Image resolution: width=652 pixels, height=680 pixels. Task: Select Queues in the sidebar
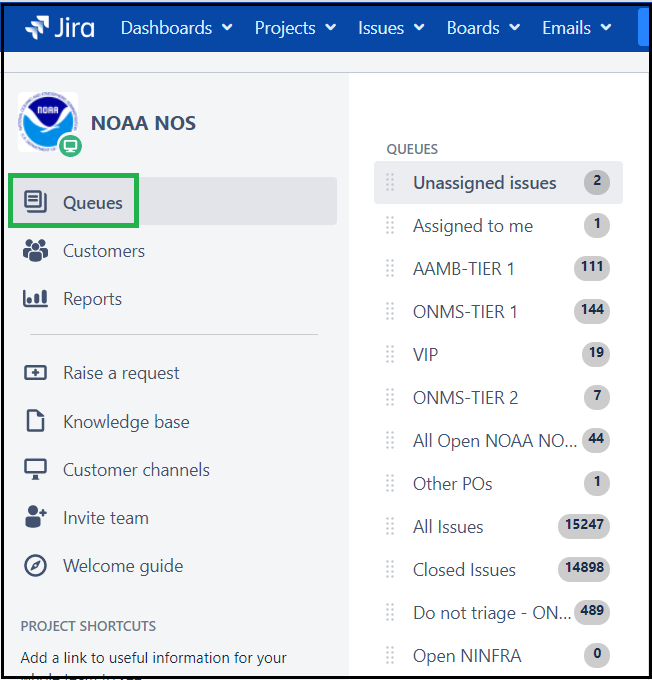tap(174, 201)
